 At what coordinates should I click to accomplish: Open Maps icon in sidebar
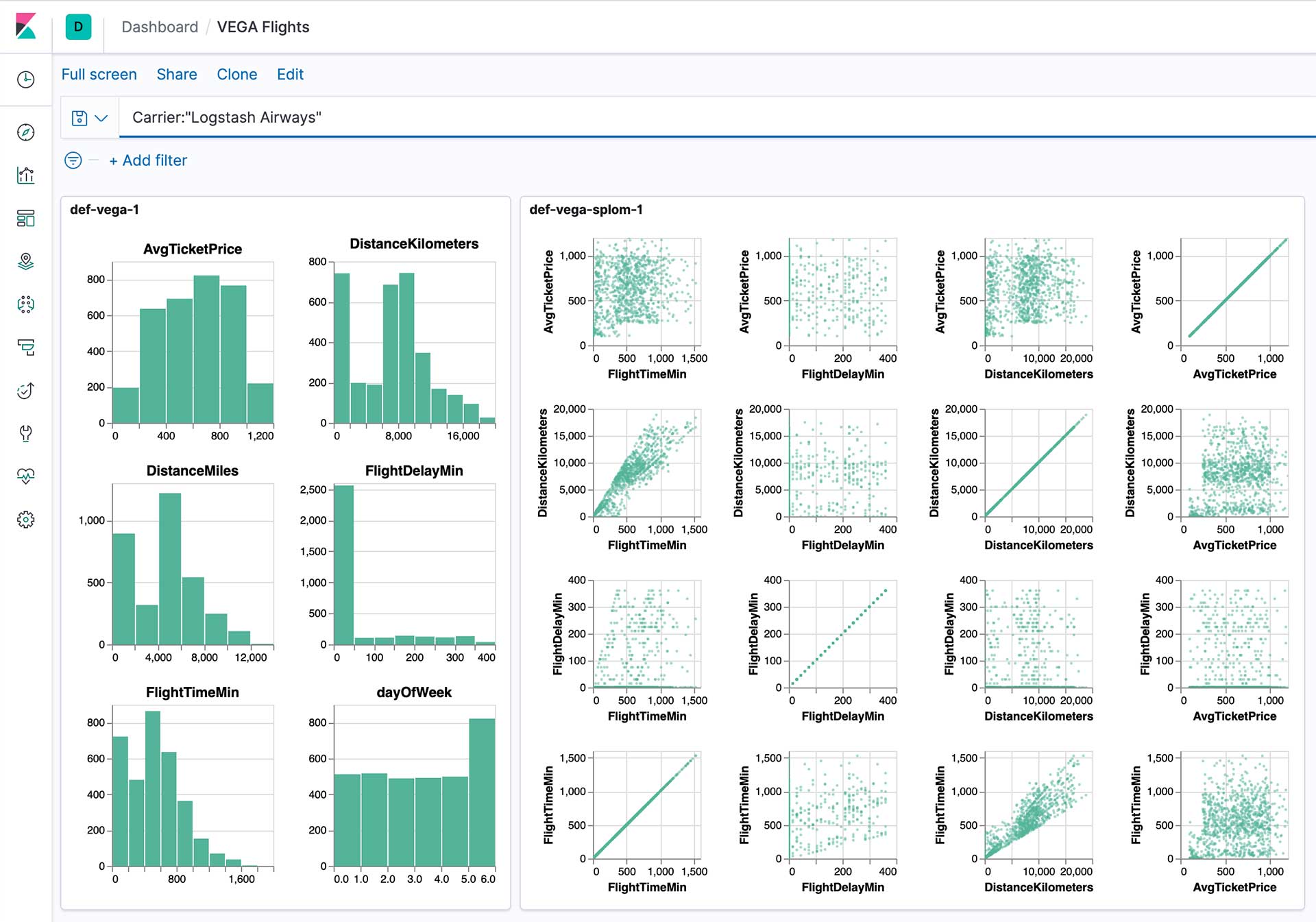25,261
